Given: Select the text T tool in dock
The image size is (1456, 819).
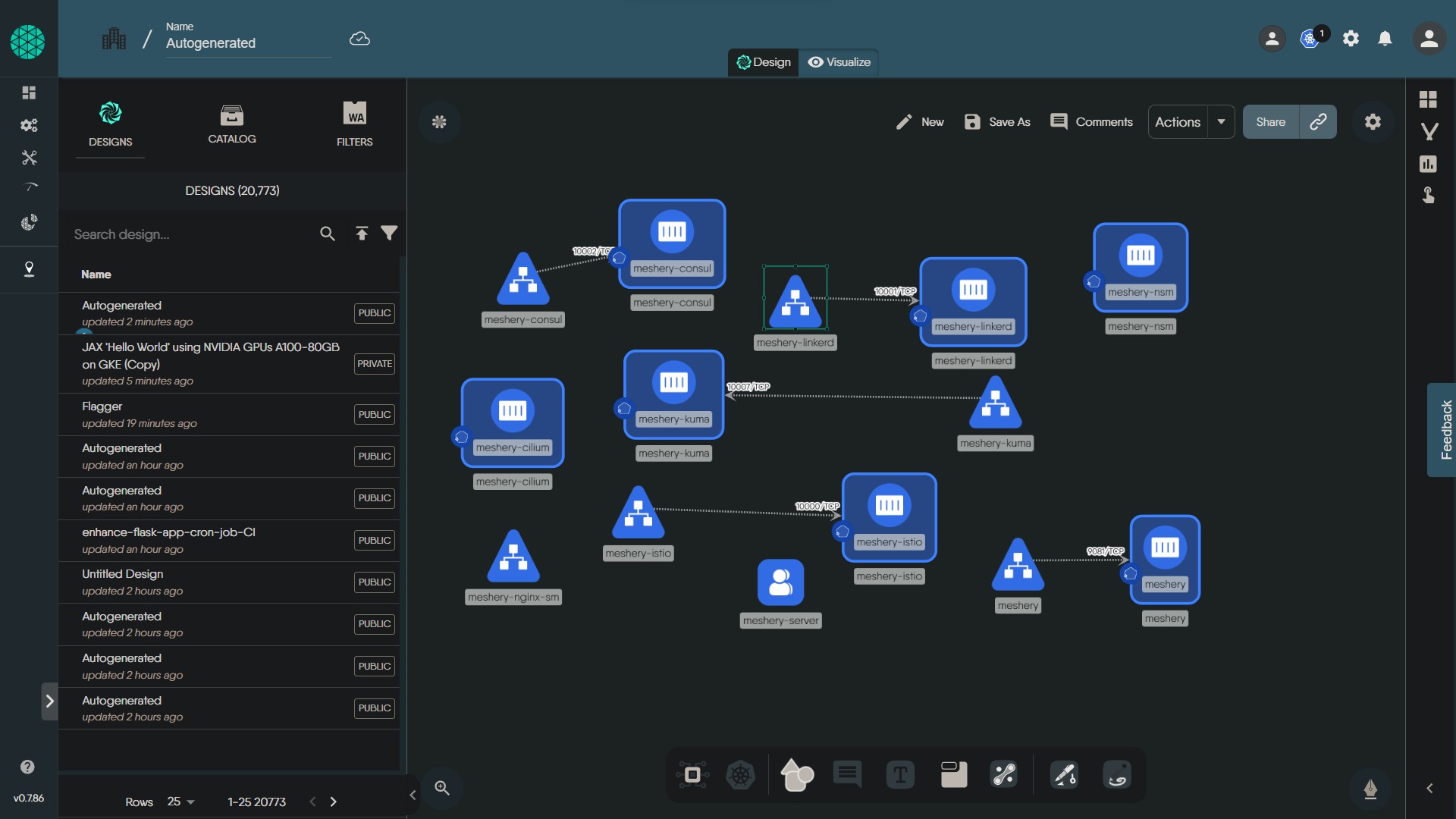Looking at the screenshot, I should (900, 775).
